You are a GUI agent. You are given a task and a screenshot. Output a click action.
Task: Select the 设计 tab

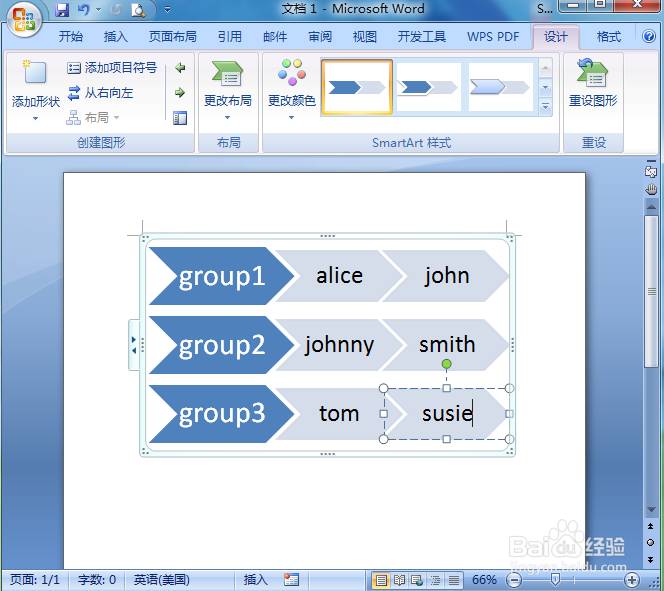556,37
